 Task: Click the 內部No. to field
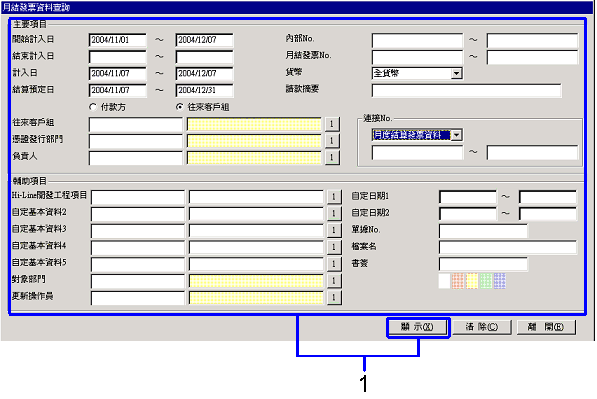point(532,40)
